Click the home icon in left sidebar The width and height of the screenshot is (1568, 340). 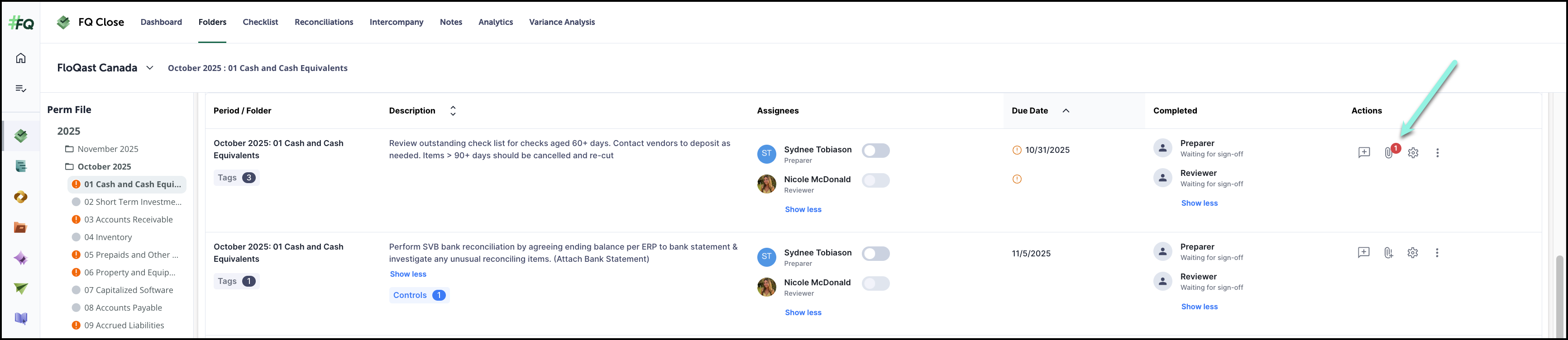(21, 58)
